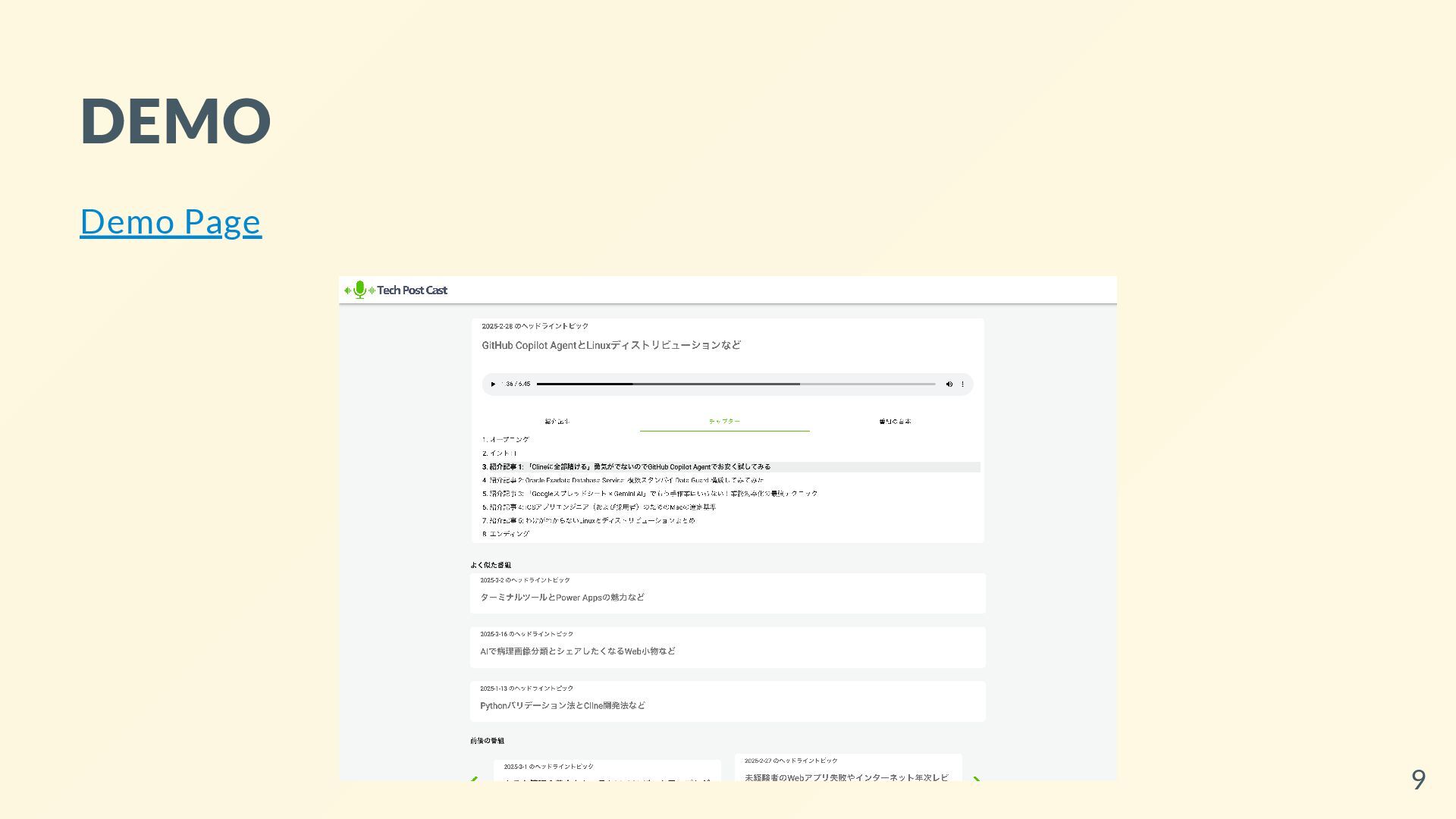Mute audio with the speaker icon
The image size is (1456, 819).
(x=949, y=384)
